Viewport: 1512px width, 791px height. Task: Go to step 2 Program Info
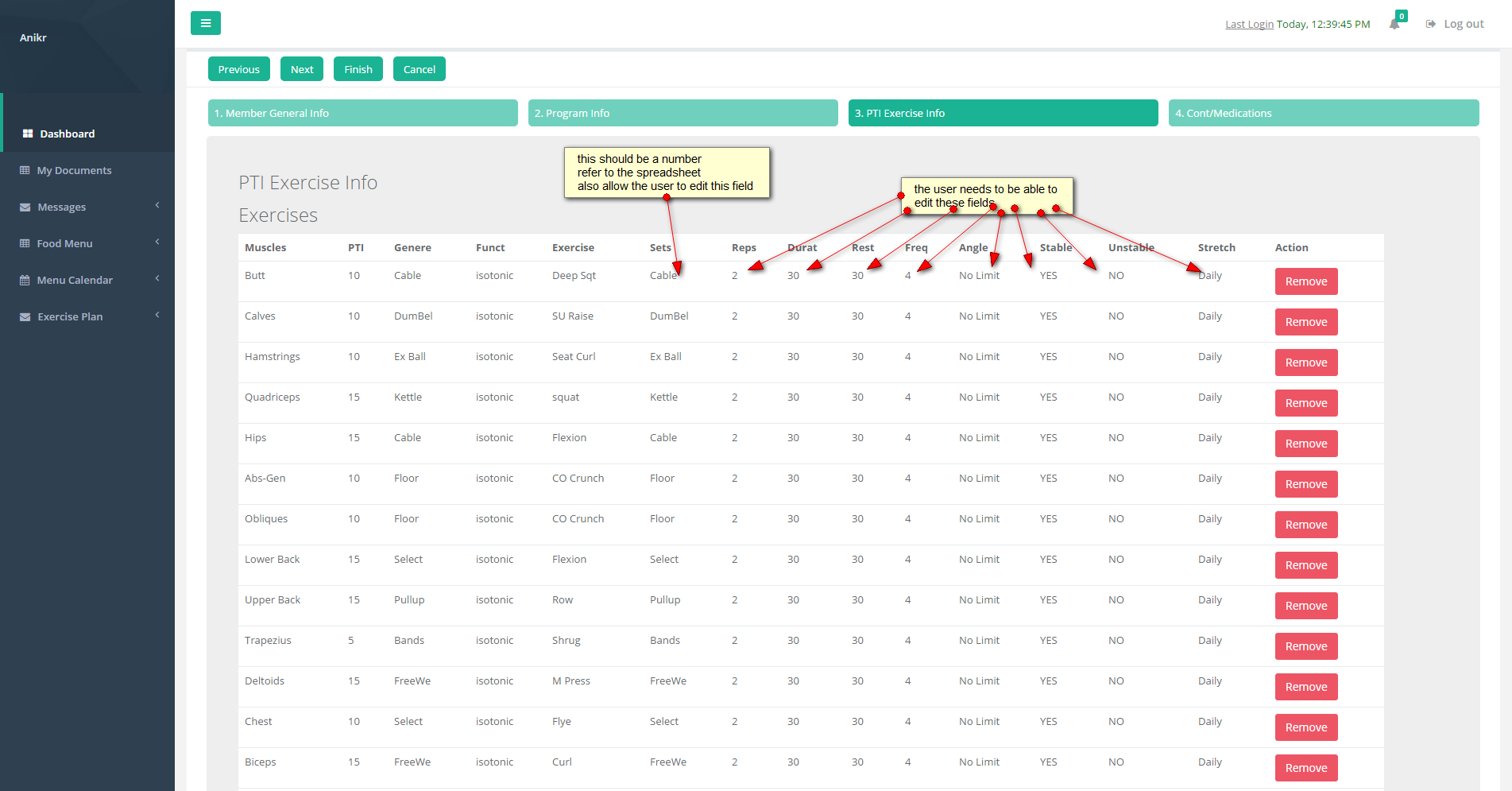(x=683, y=113)
